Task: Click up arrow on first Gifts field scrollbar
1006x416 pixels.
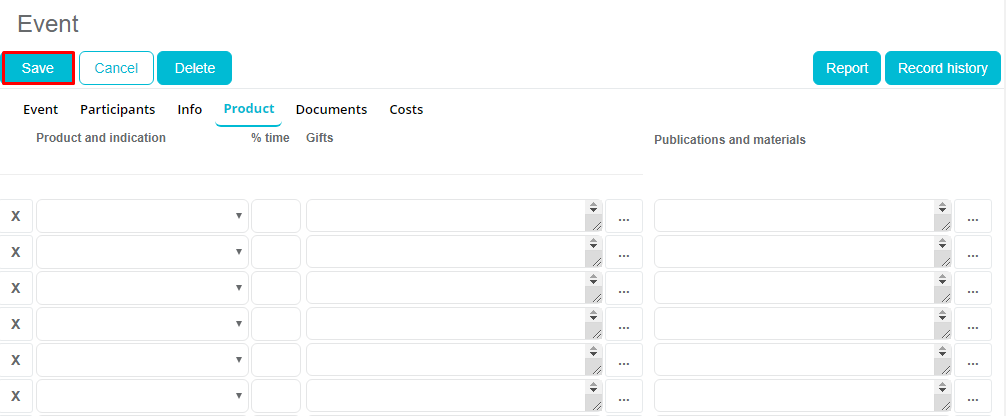Action: tap(593, 207)
